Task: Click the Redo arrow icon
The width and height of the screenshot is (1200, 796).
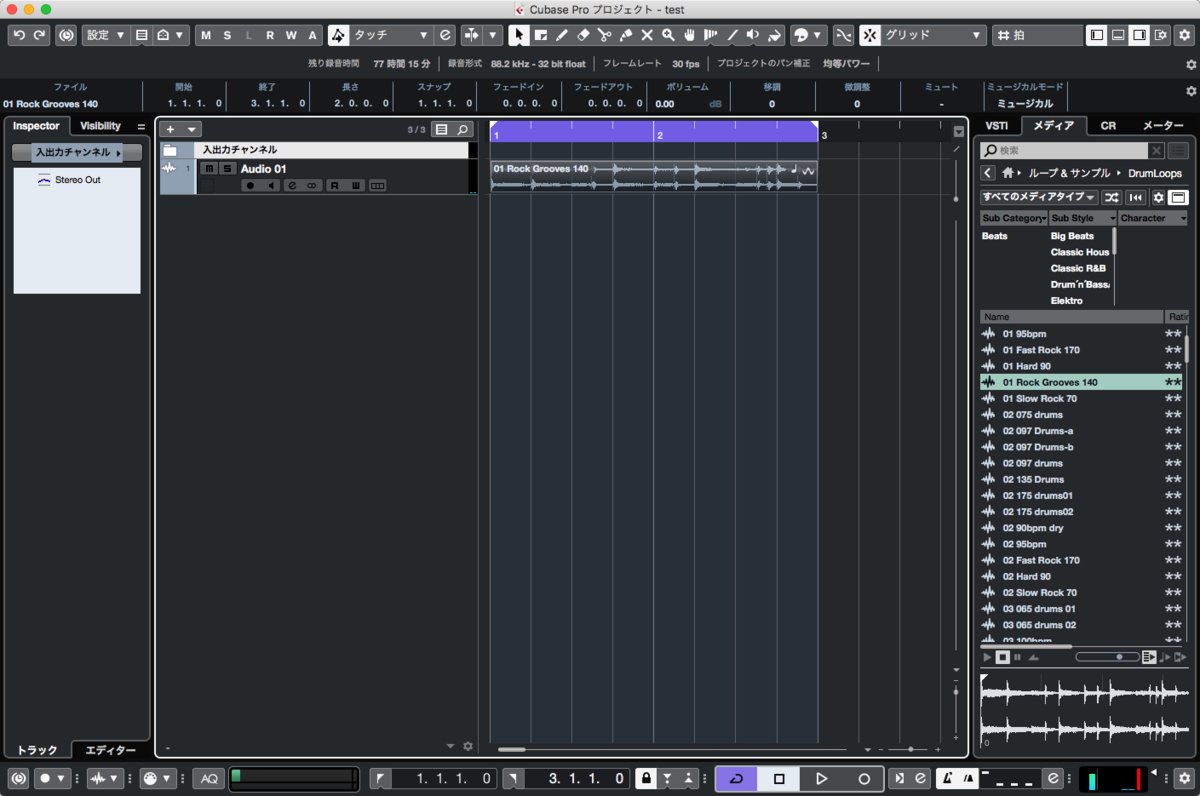Action: point(39,35)
